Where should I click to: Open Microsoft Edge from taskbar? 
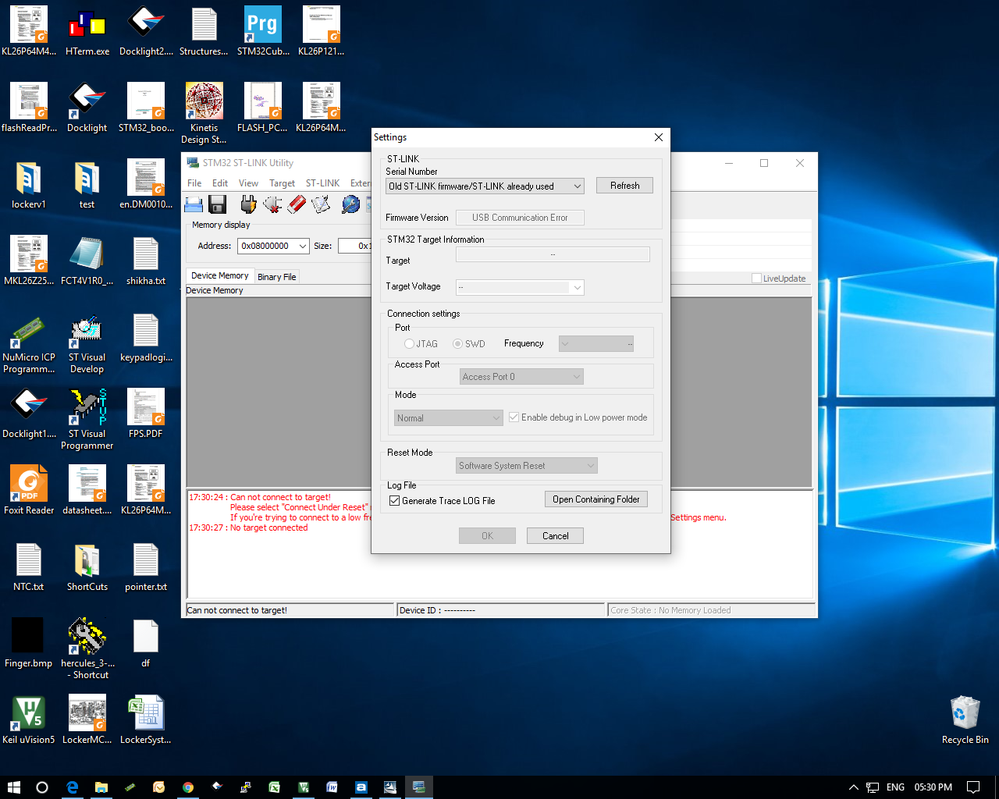72,787
